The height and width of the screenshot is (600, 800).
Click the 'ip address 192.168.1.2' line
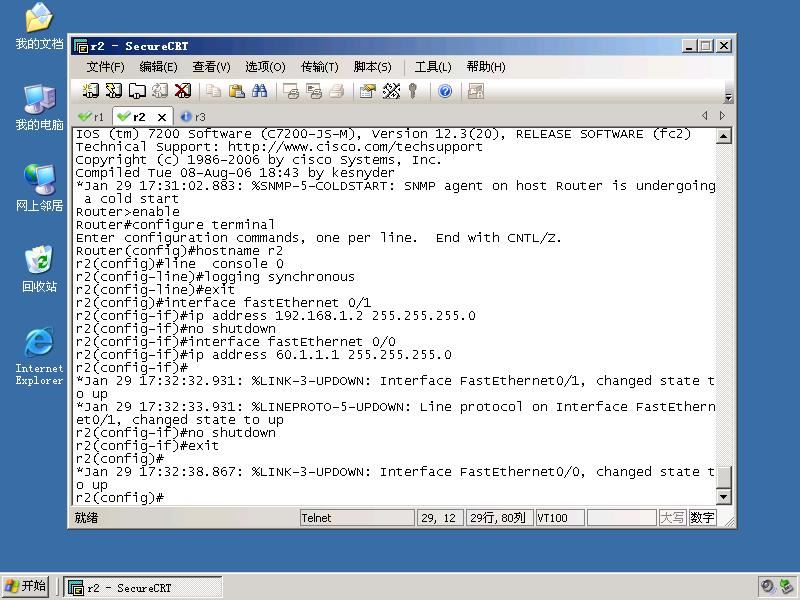pos(276,316)
